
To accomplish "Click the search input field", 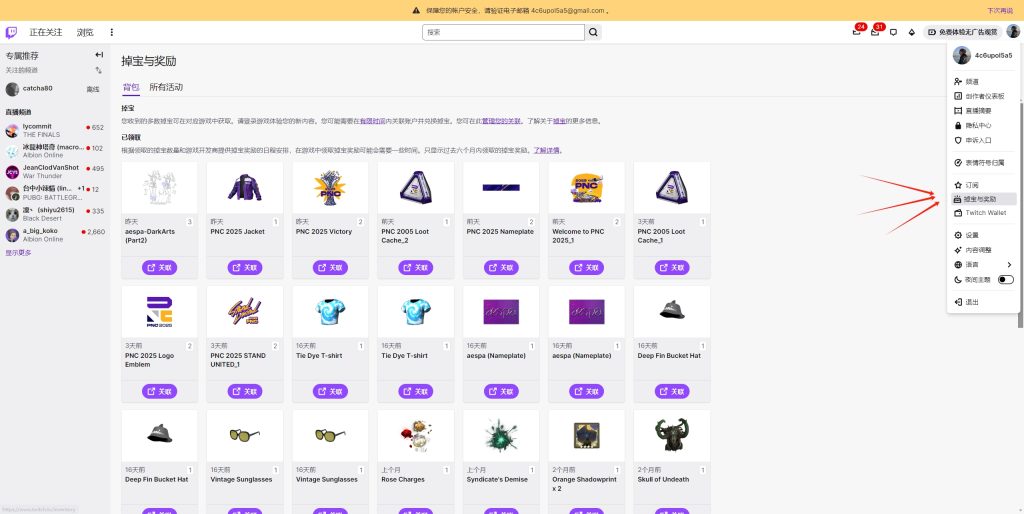I will [x=503, y=32].
